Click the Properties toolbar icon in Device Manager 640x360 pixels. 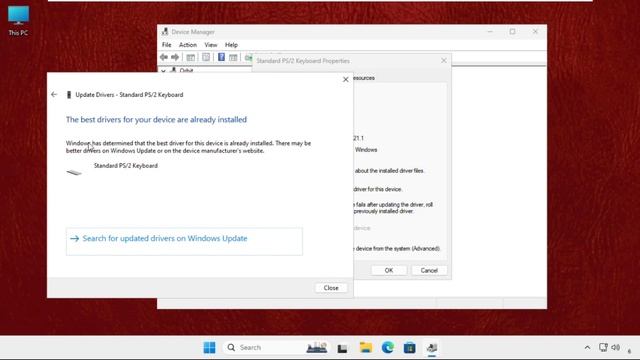point(206,57)
